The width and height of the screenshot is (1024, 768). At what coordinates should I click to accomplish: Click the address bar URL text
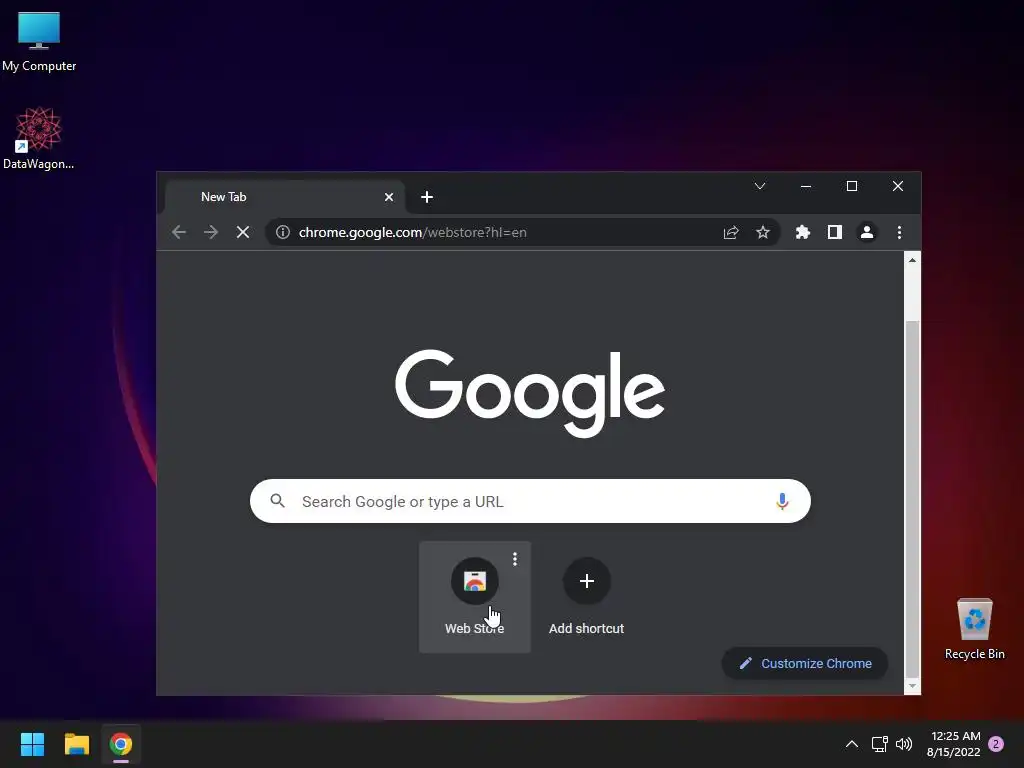[x=413, y=232]
